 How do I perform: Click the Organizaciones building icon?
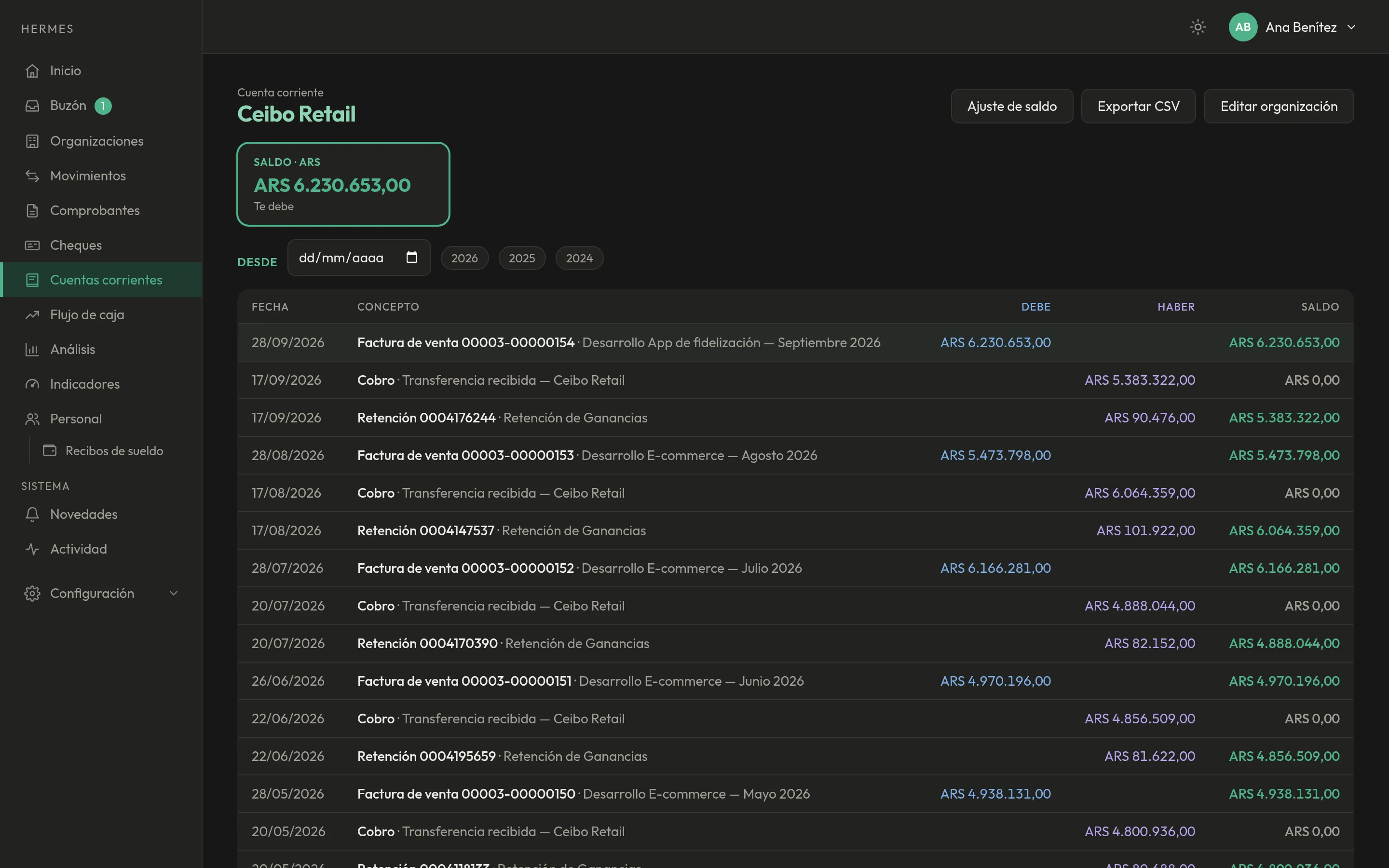[x=32, y=141]
